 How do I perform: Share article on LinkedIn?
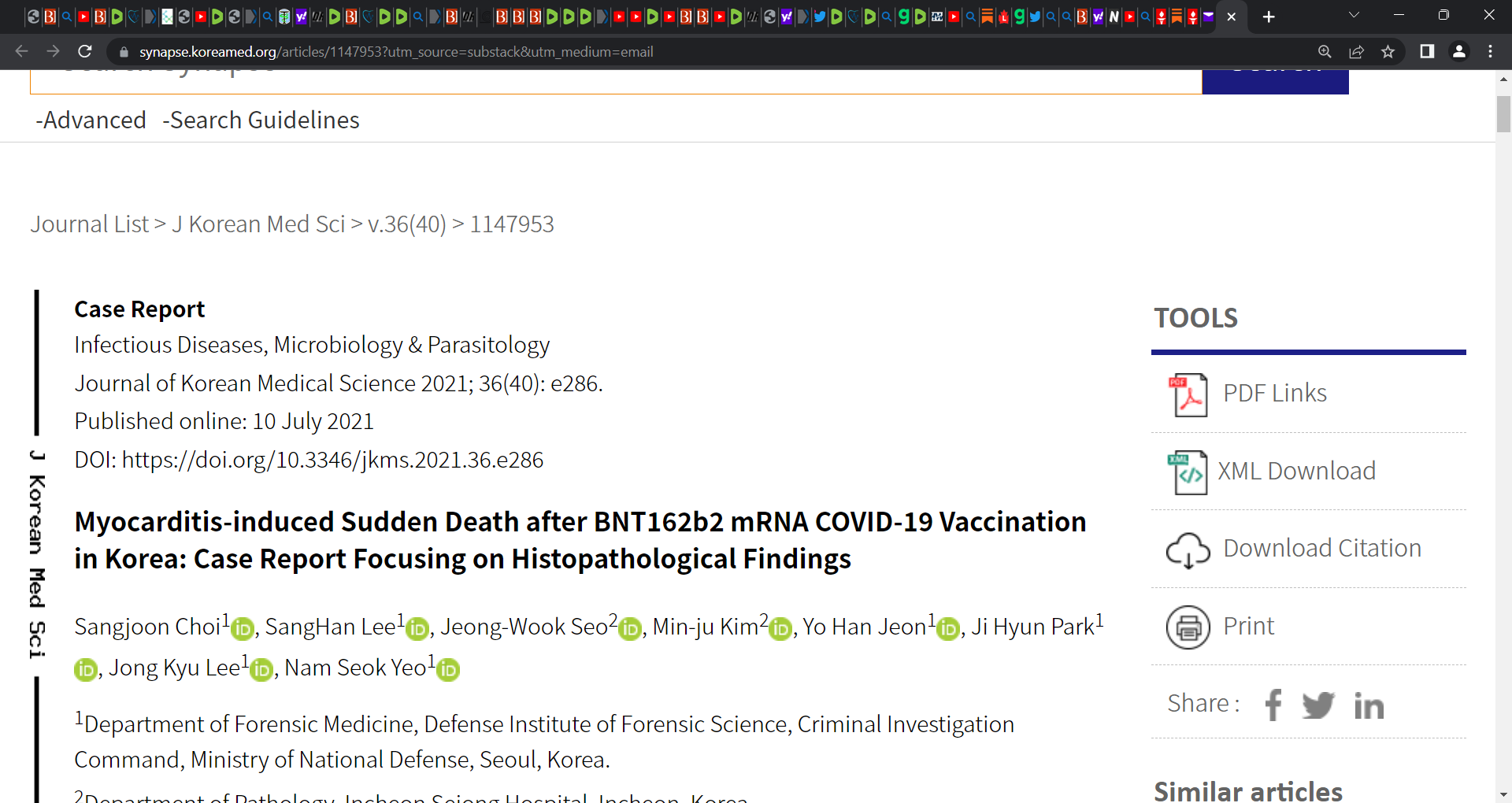1369,705
